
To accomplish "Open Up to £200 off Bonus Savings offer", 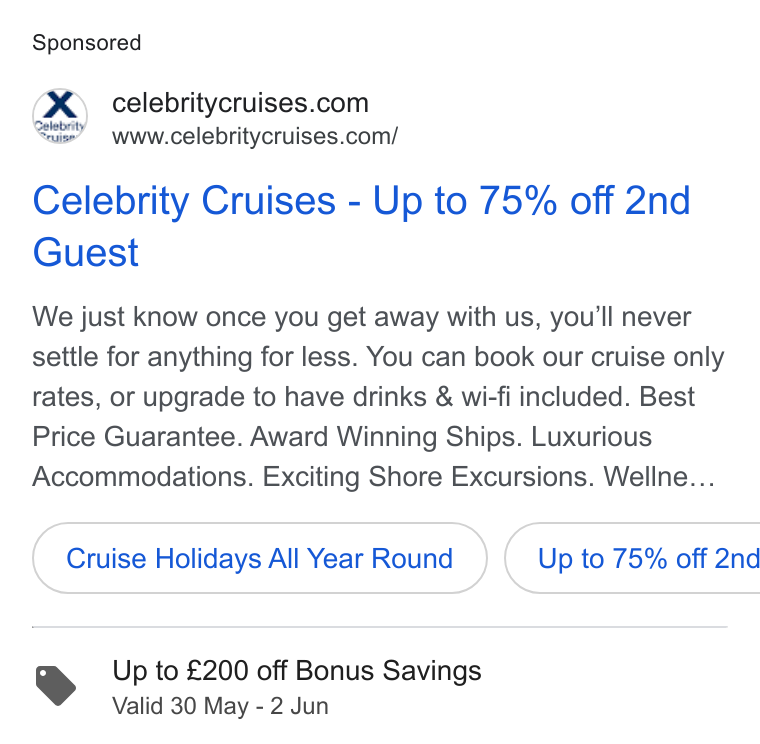I will 297,671.
